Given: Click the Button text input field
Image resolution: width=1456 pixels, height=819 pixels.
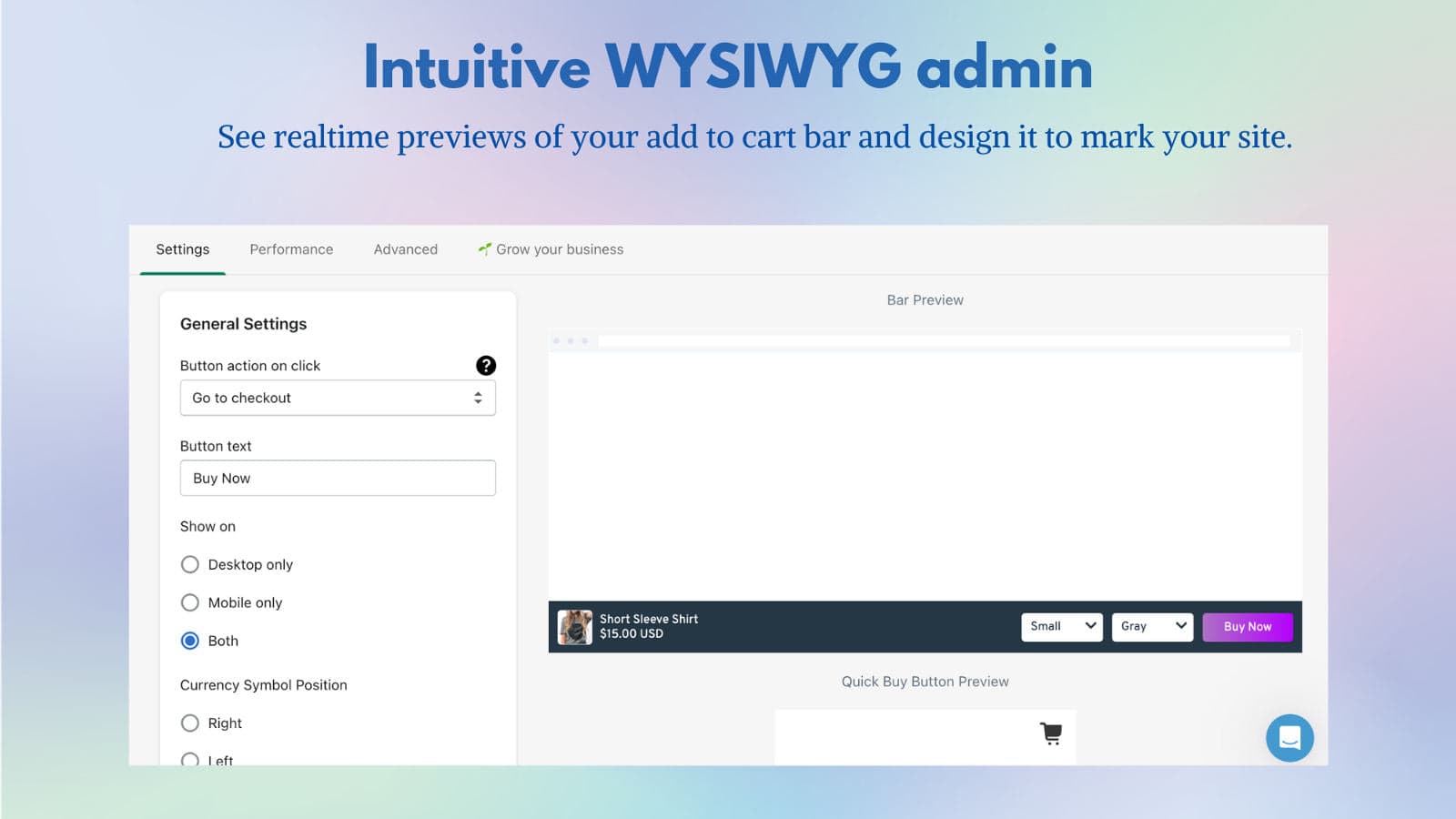Looking at the screenshot, I should pos(338,478).
